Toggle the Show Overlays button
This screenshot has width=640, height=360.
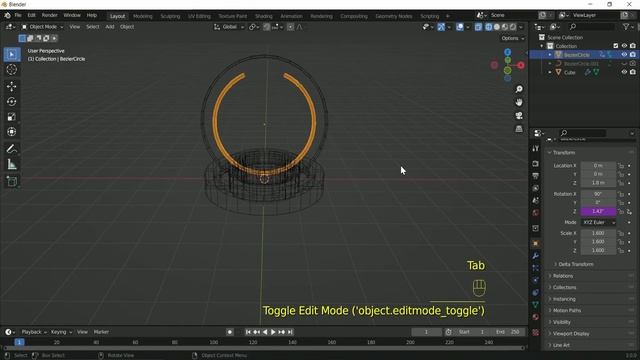[x=460, y=27]
